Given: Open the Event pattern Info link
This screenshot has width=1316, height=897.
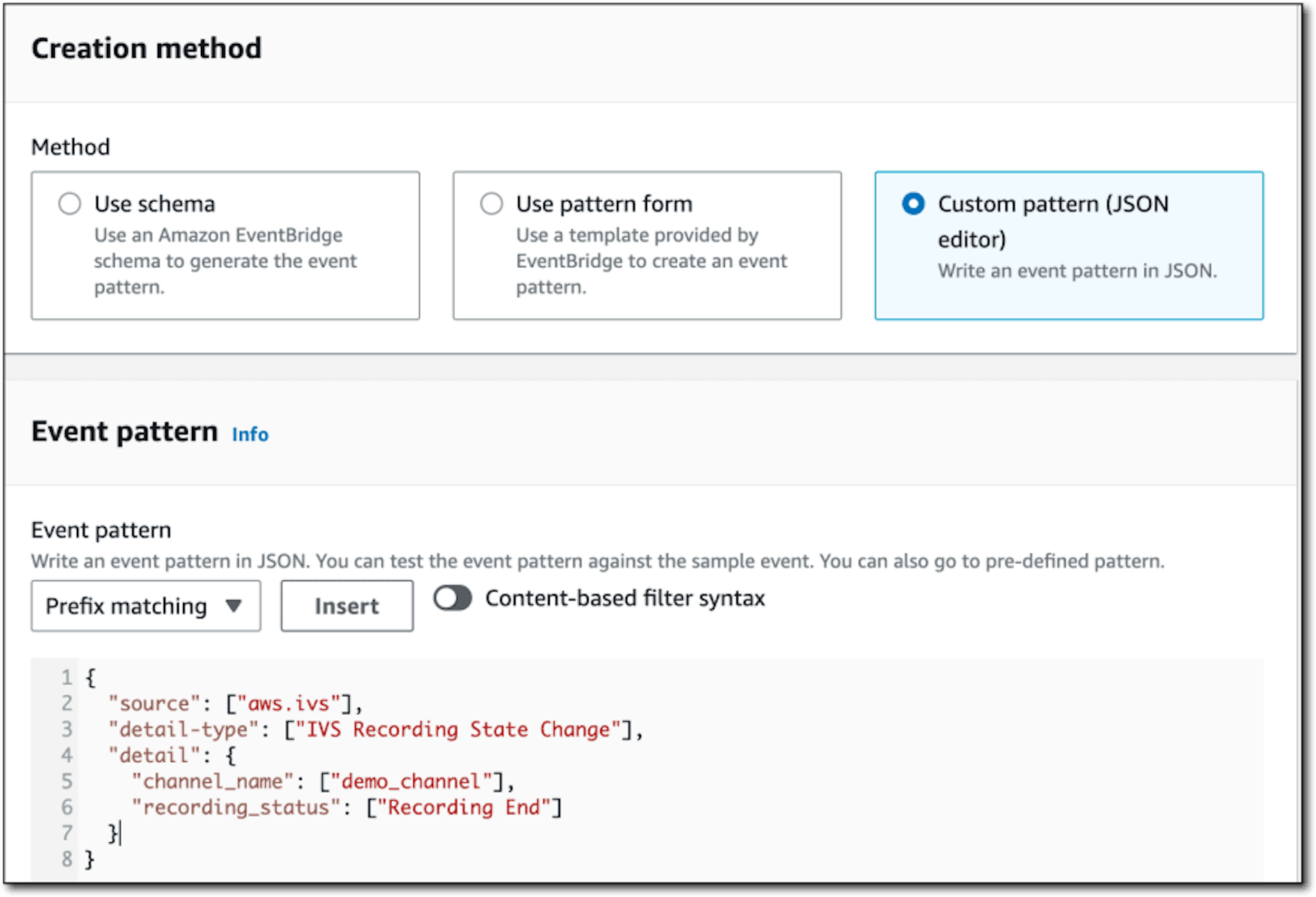Looking at the screenshot, I should (250, 434).
